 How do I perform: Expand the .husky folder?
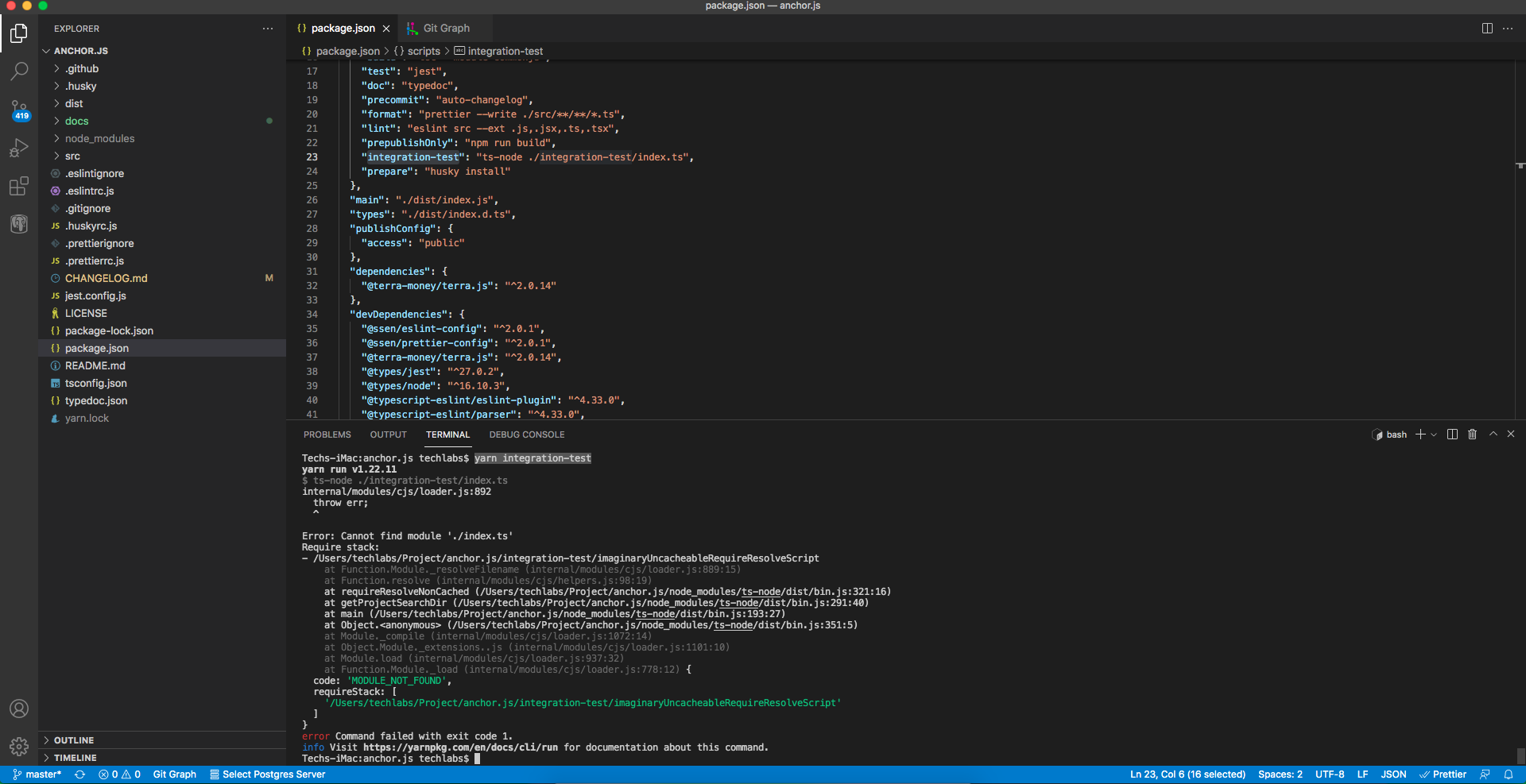[162, 87]
